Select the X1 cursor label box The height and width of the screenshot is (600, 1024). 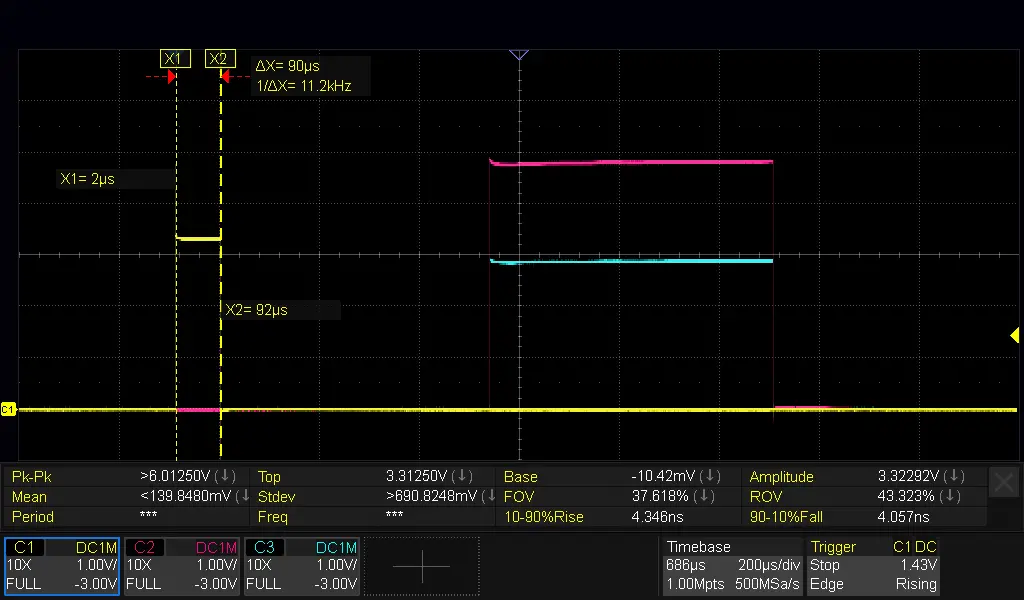pyautogui.click(x=175, y=59)
